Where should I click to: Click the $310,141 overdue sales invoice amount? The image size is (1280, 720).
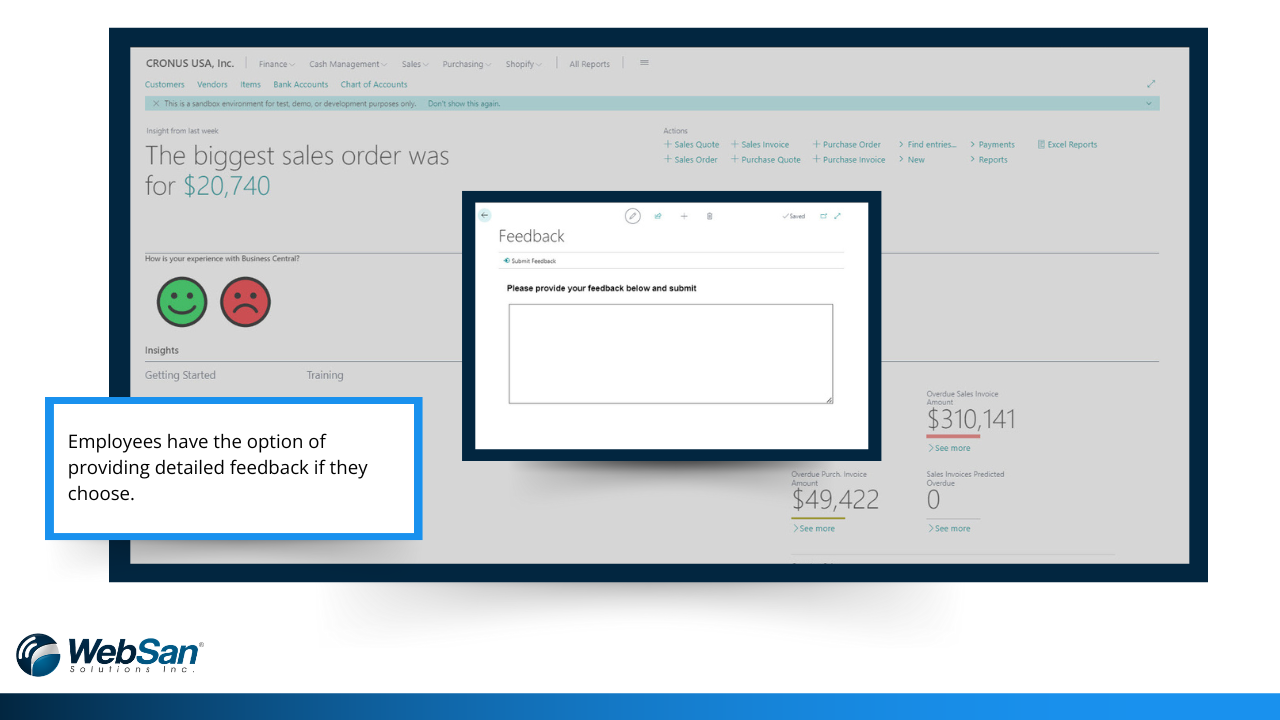point(971,419)
